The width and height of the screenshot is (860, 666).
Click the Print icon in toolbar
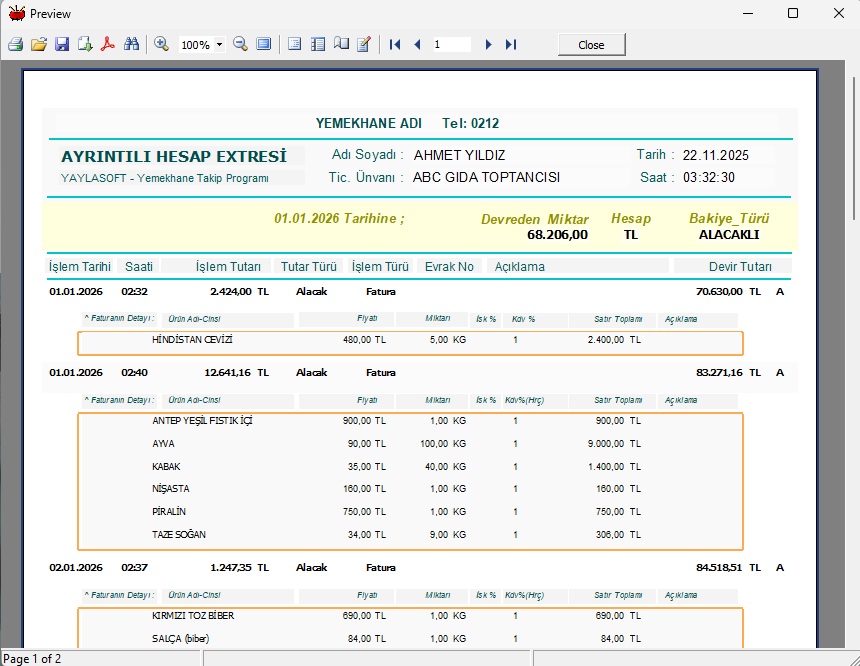15,45
